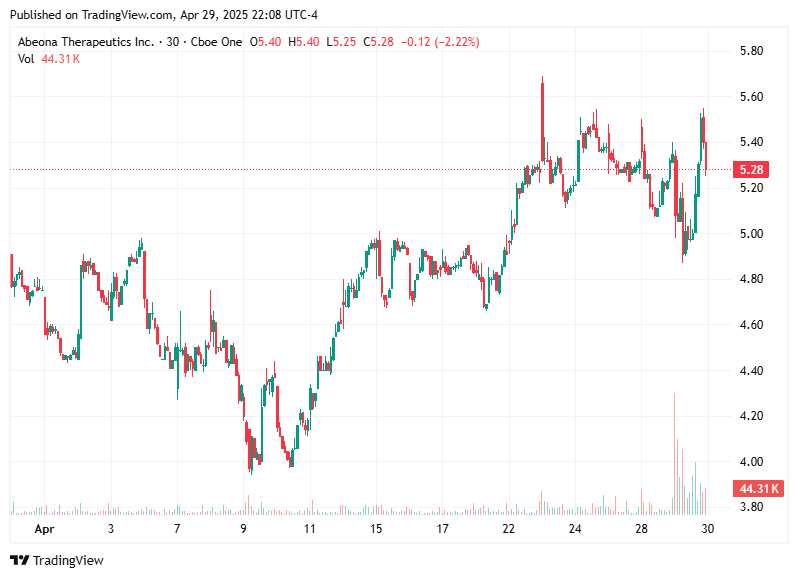Click the red 5.28 price label
The height and width of the screenshot is (578, 798).
[x=751, y=169]
